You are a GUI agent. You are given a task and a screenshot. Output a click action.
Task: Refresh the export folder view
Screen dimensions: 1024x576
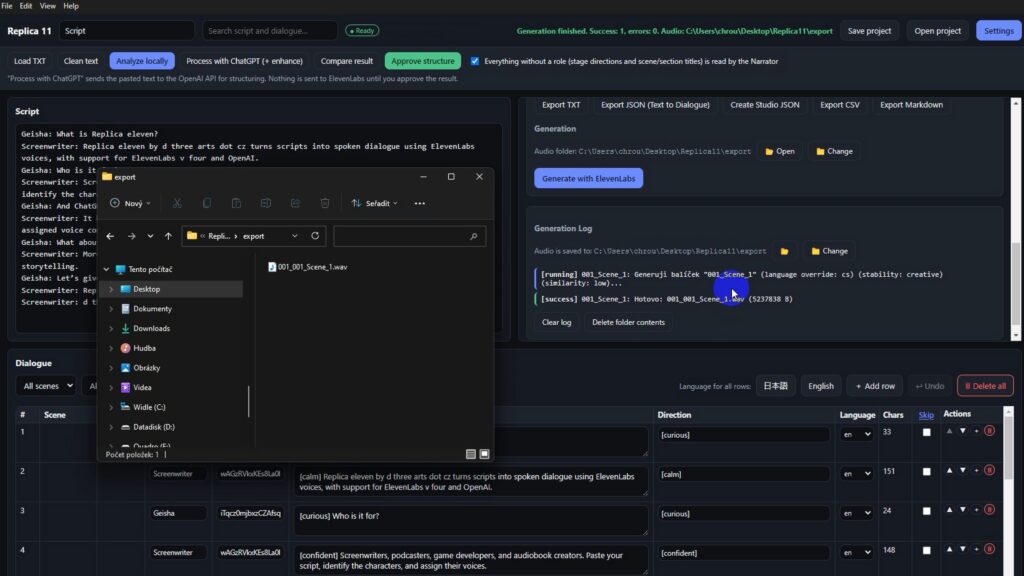[x=315, y=236]
